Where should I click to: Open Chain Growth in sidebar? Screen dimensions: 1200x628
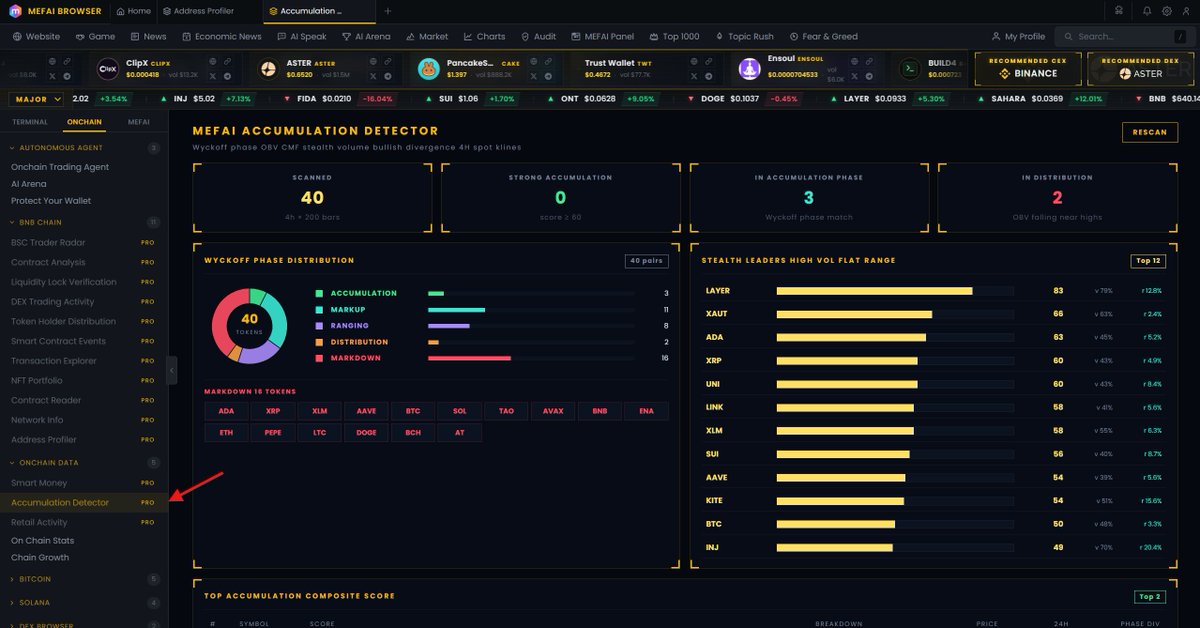click(40, 557)
